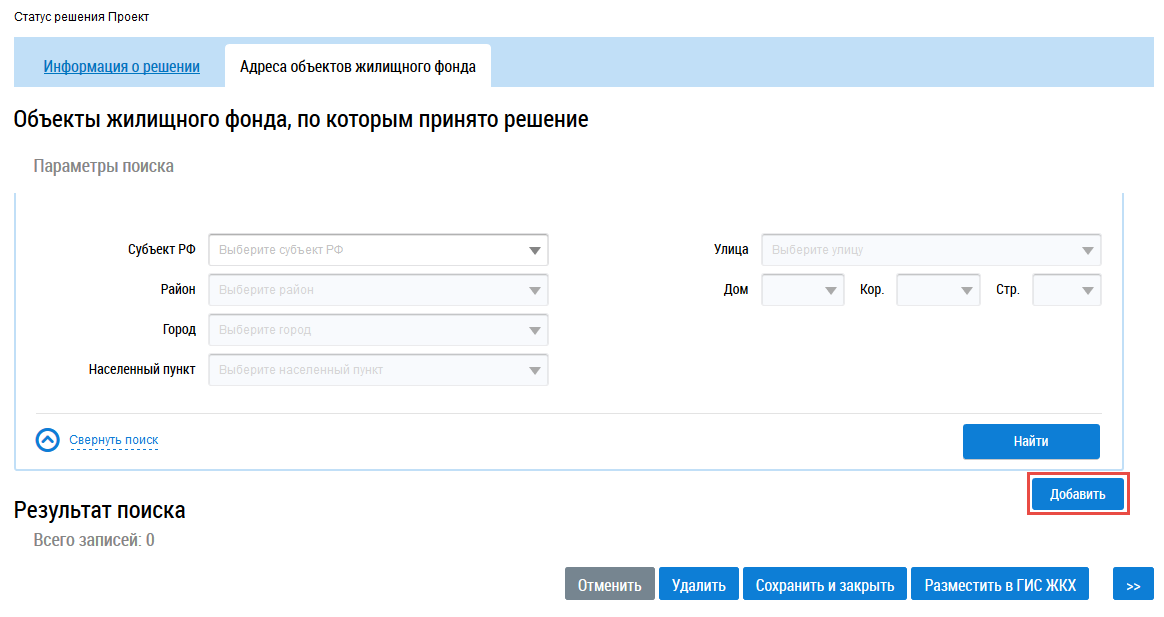
Task: Click the Добавить button
Action: (1078, 495)
